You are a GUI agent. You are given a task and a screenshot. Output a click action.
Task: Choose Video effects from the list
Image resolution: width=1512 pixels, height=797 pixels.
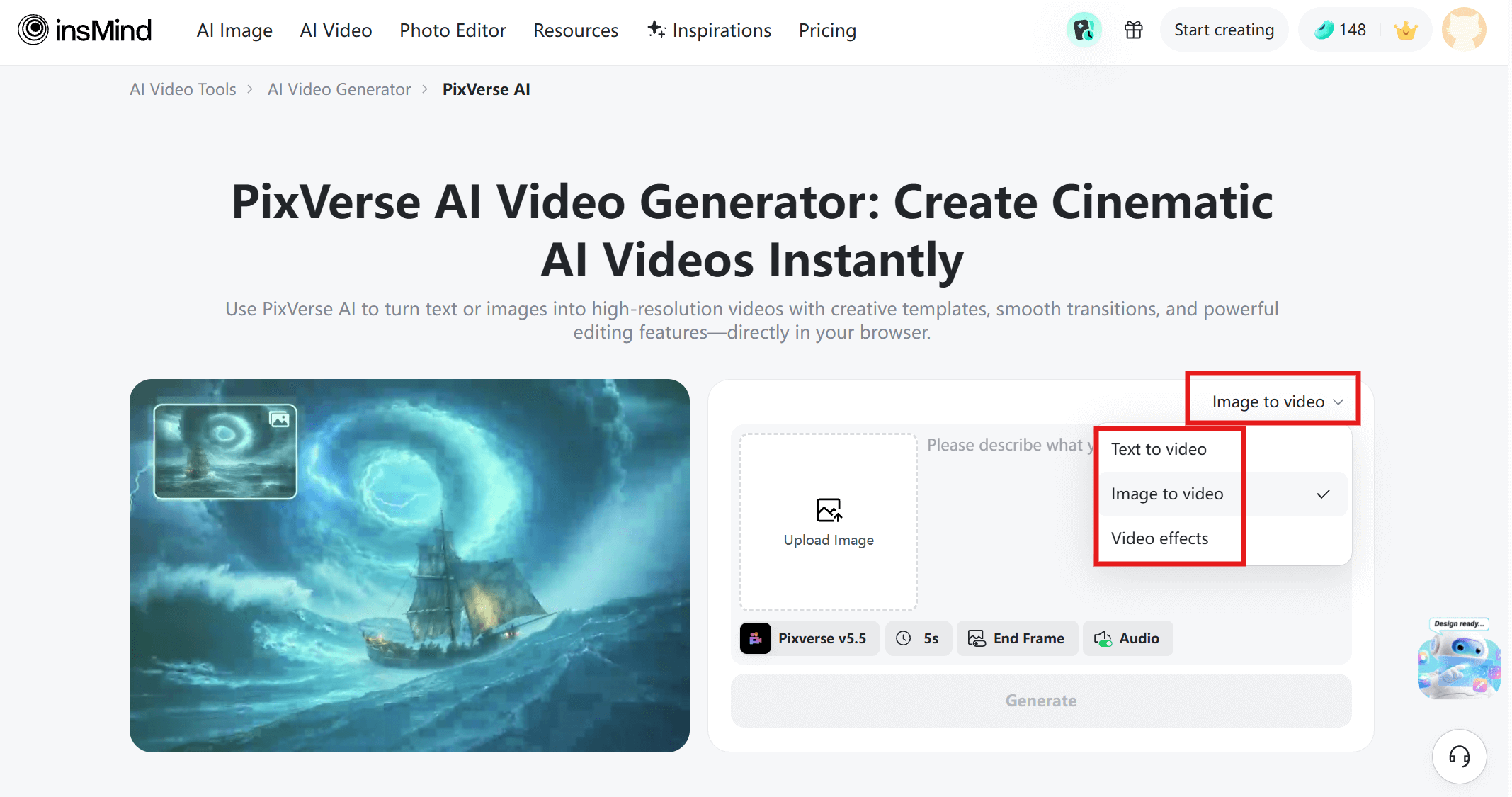pyautogui.click(x=1159, y=538)
